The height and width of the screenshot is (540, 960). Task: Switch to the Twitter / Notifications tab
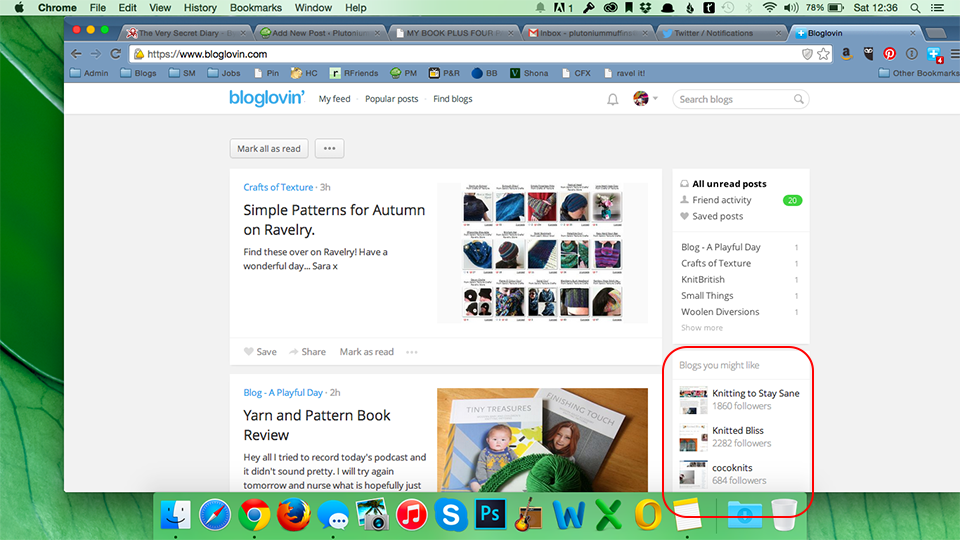720,33
